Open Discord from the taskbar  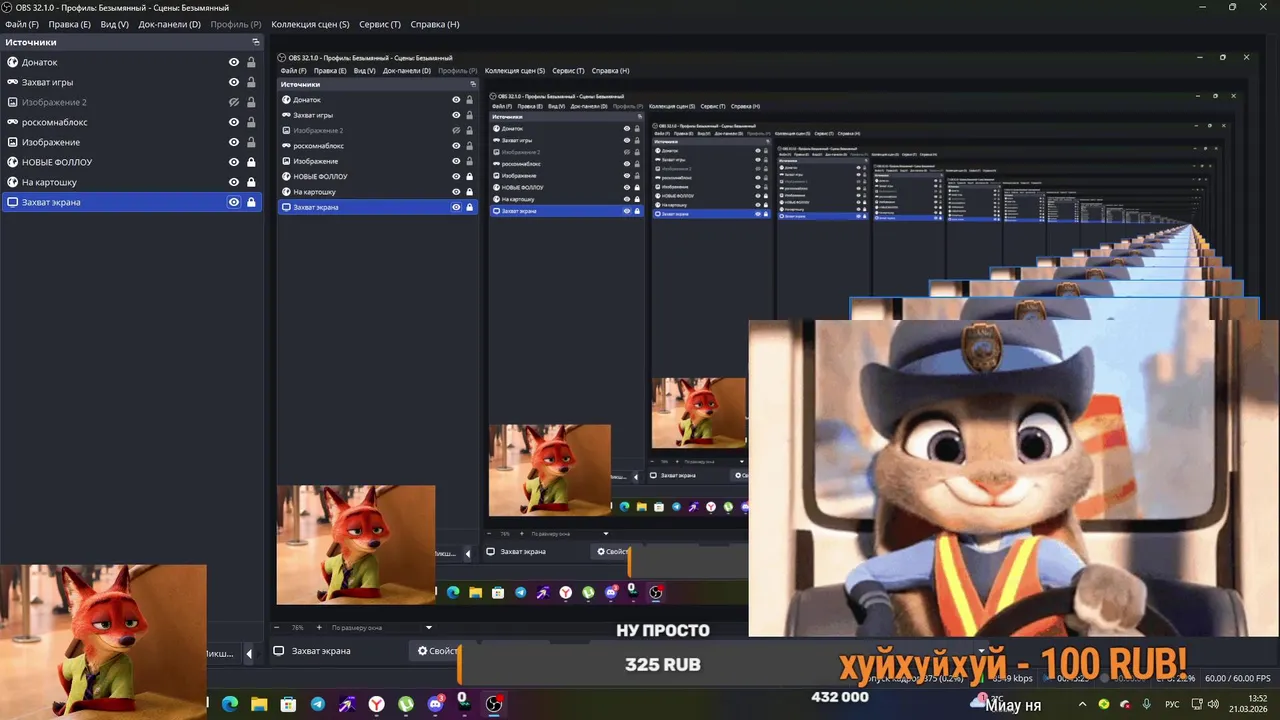click(x=435, y=704)
